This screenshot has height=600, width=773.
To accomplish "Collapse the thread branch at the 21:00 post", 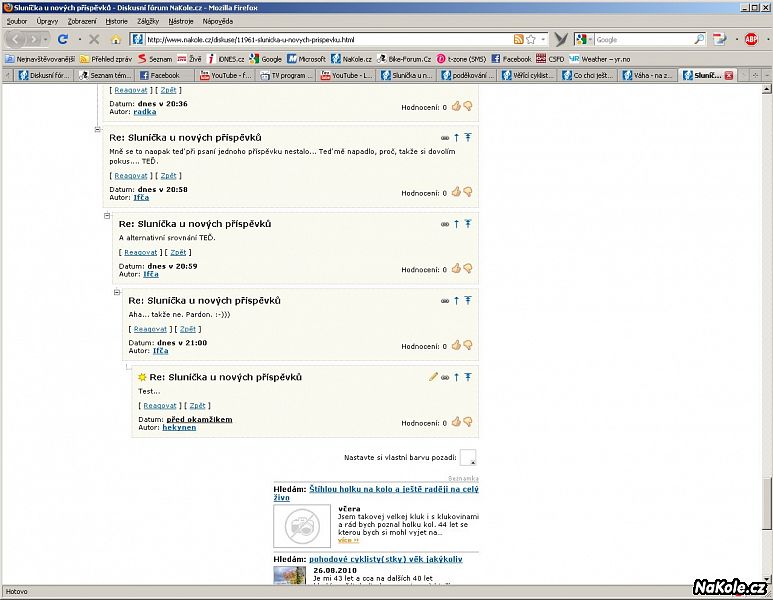I will tap(117, 293).
